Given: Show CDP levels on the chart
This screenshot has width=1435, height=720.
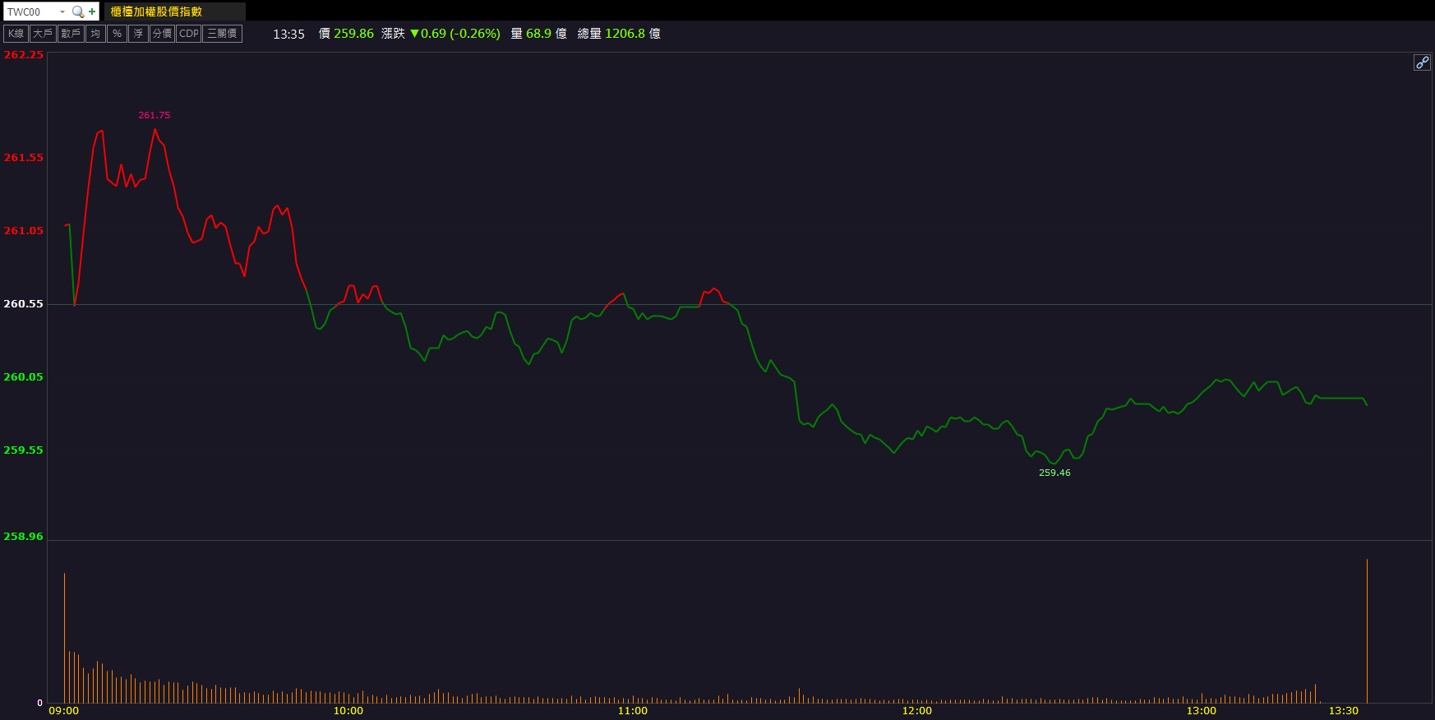Looking at the screenshot, I should (188, 34).
